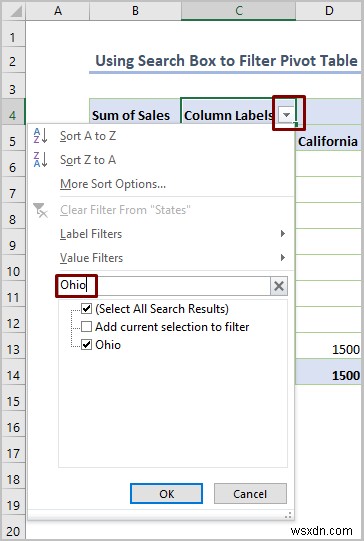The width and height of the screenshot is (364, 541).
Task: Expand the Value Filters submenu arrow
Action: pyautogui.click(x=283, y=257)
